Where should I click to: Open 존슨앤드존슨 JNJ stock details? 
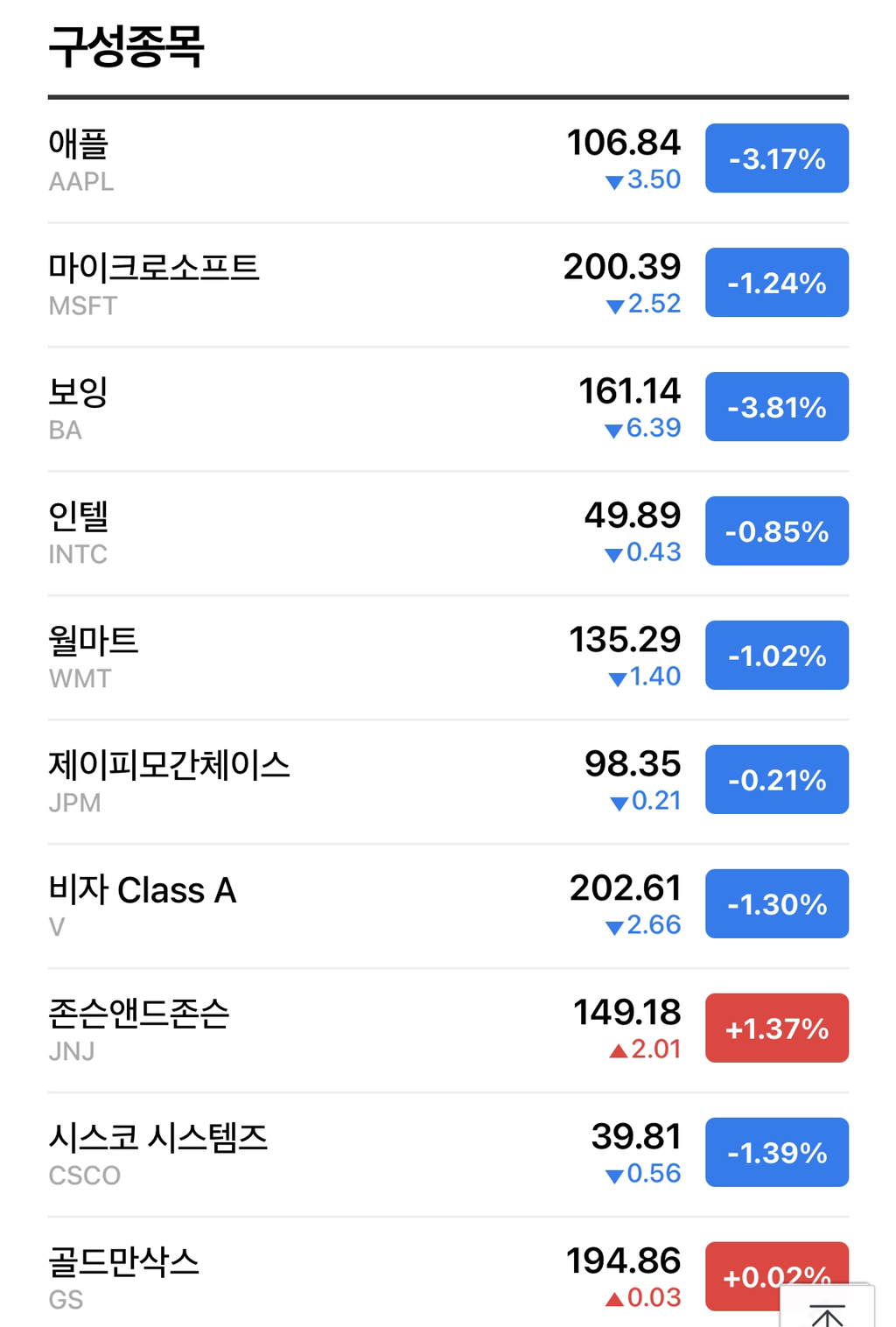tap(138, 1015)
